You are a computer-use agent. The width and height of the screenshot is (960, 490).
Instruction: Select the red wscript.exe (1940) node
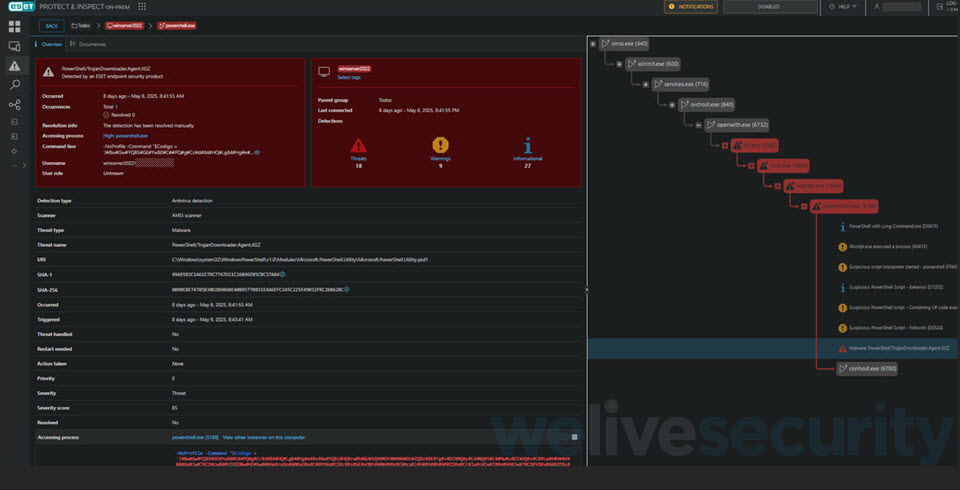pos(814,186)
